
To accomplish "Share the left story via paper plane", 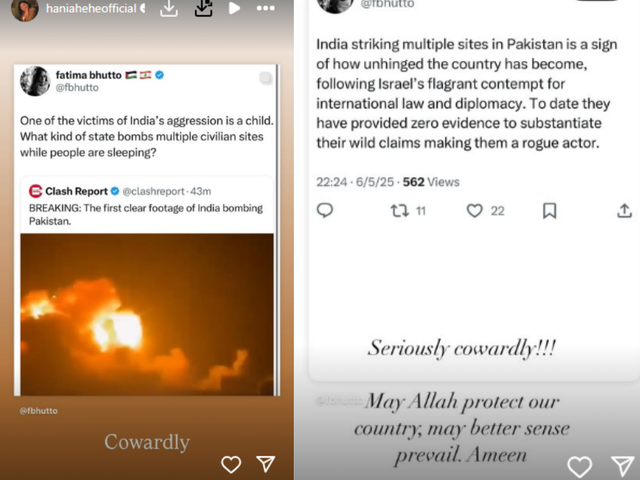I will click(266, 464).
